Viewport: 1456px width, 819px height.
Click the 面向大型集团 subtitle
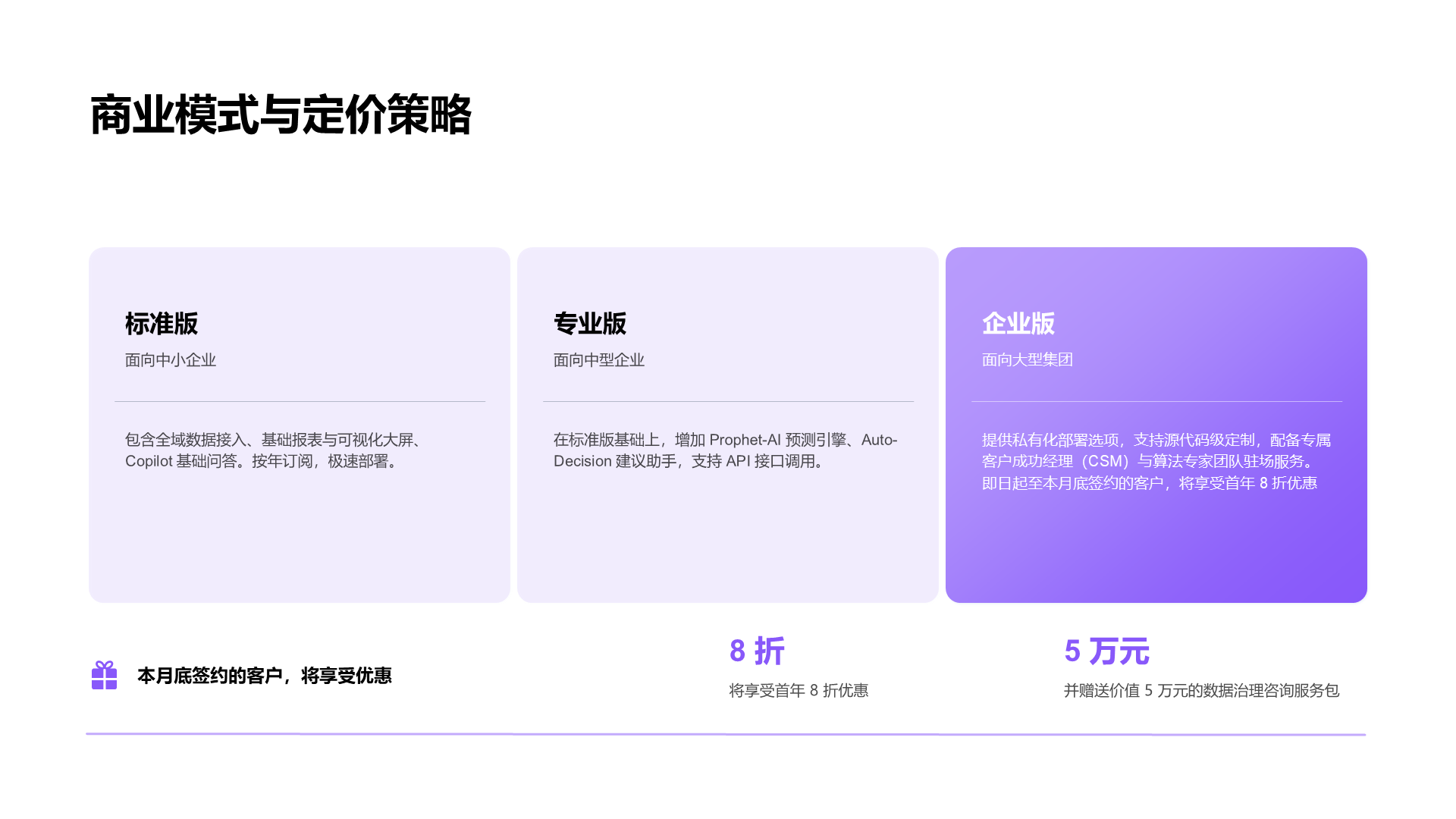coord(1026,361)
